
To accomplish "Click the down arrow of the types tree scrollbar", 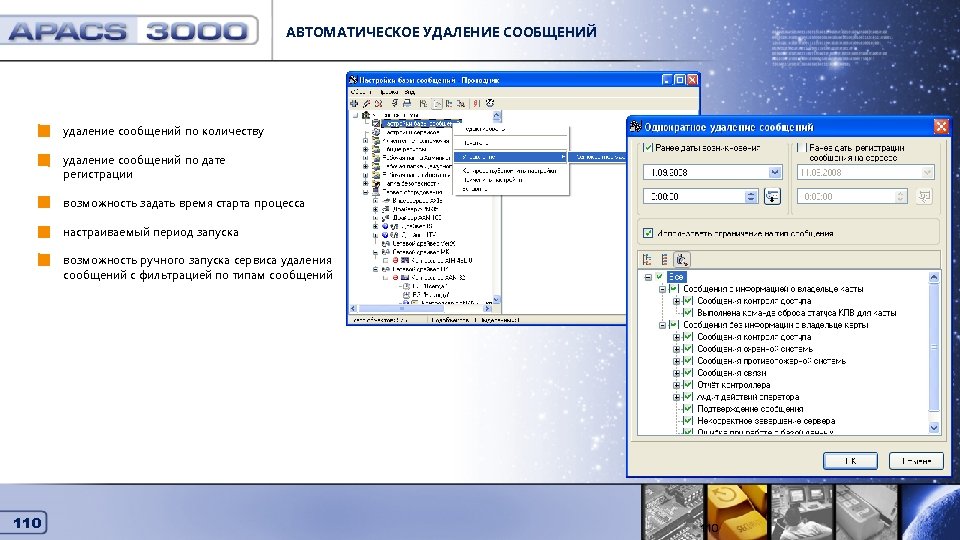I will click(934, 428).
